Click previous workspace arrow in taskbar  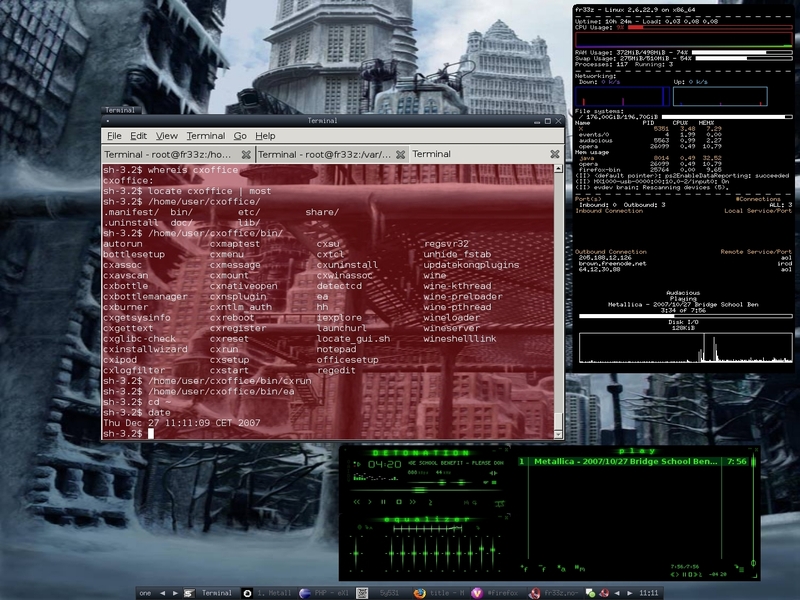pyautogui.click(x=162, y=593)
